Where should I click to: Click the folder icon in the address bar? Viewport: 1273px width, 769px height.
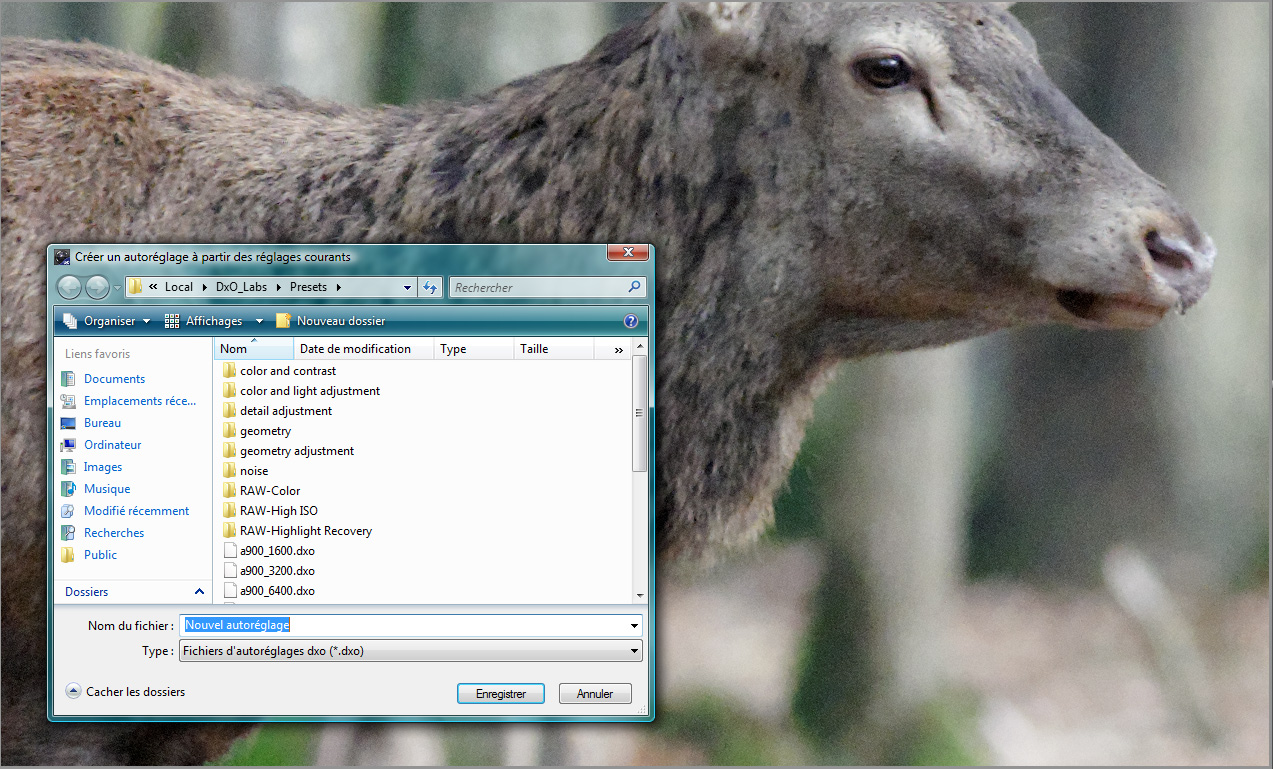coord(136,287)
